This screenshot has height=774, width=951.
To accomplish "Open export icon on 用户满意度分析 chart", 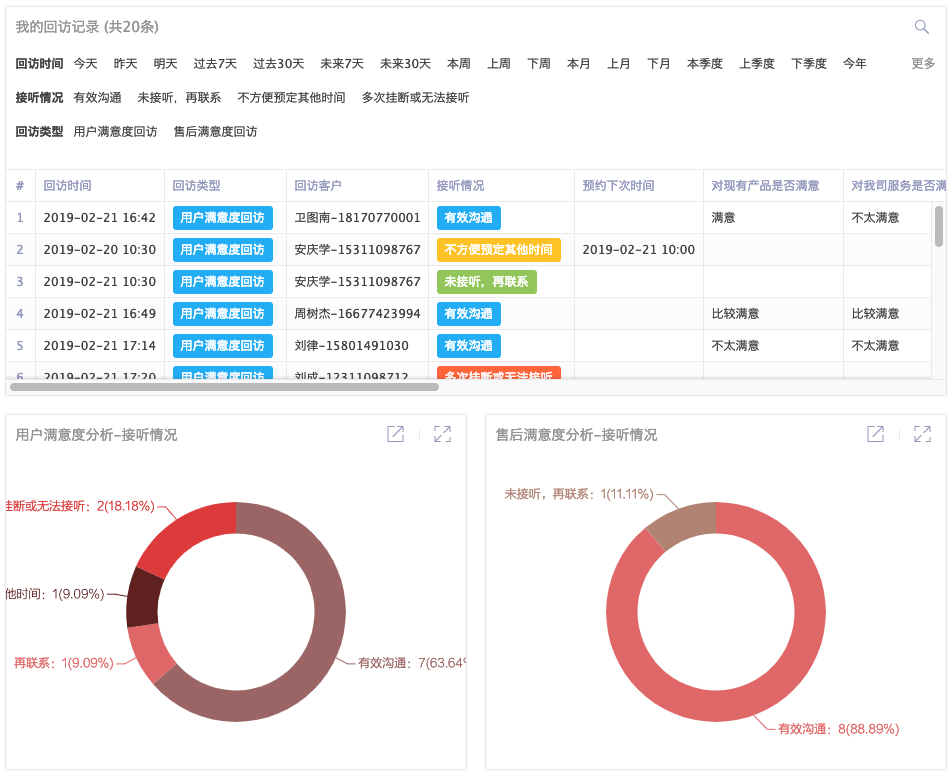I will click(395, 434).
